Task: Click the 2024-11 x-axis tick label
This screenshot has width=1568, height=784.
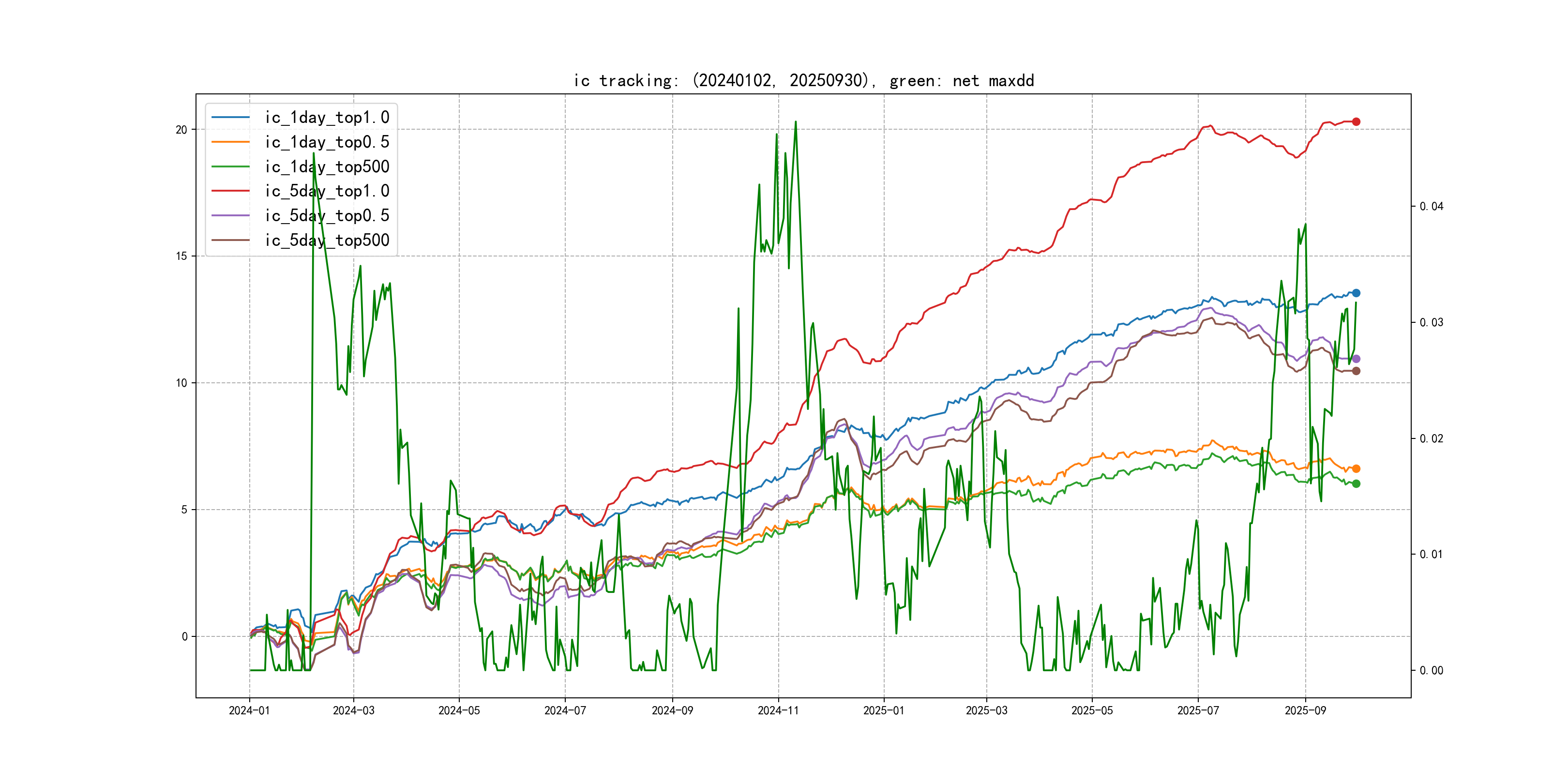Action: pos(778,710)
